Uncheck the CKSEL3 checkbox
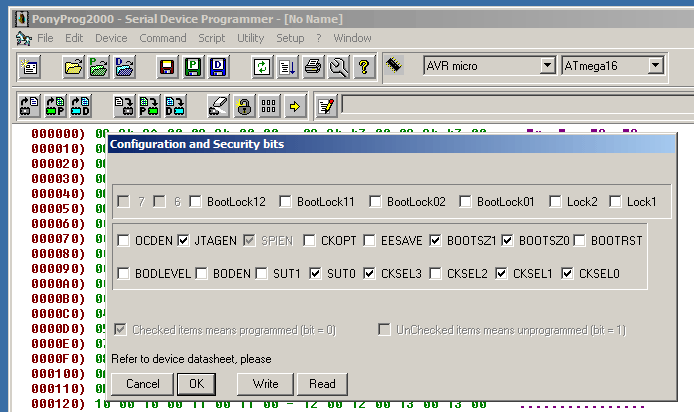 pyautogui.click(x=369, y=273)
